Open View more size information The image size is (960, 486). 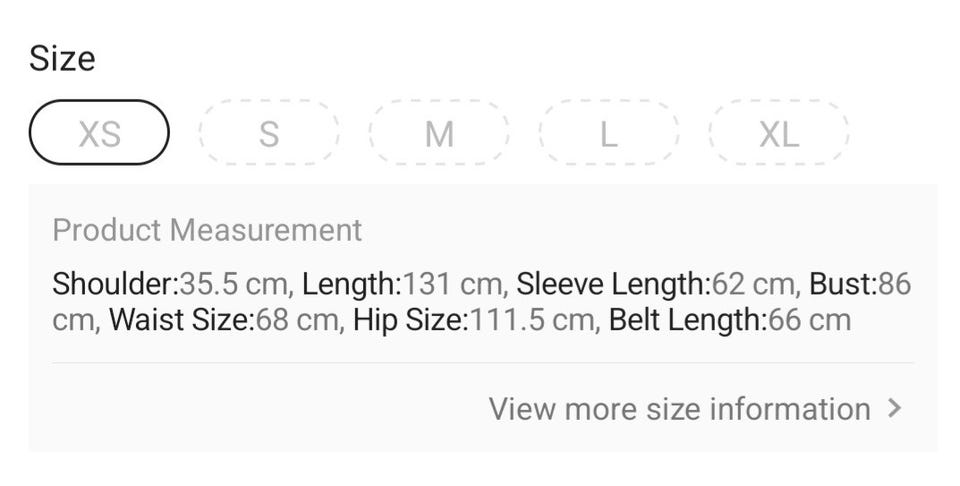(679, 409)
